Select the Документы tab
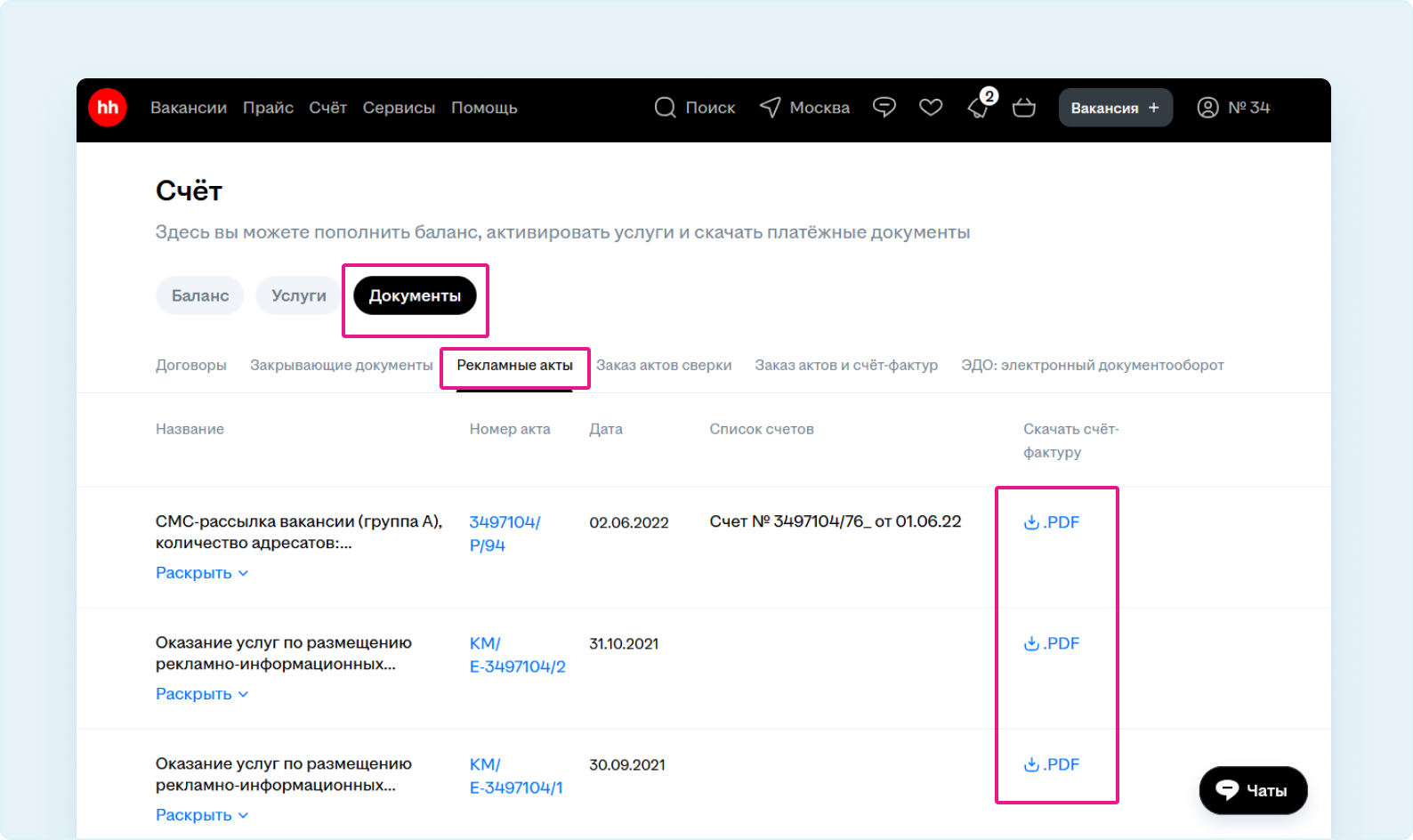 point(415,295)
